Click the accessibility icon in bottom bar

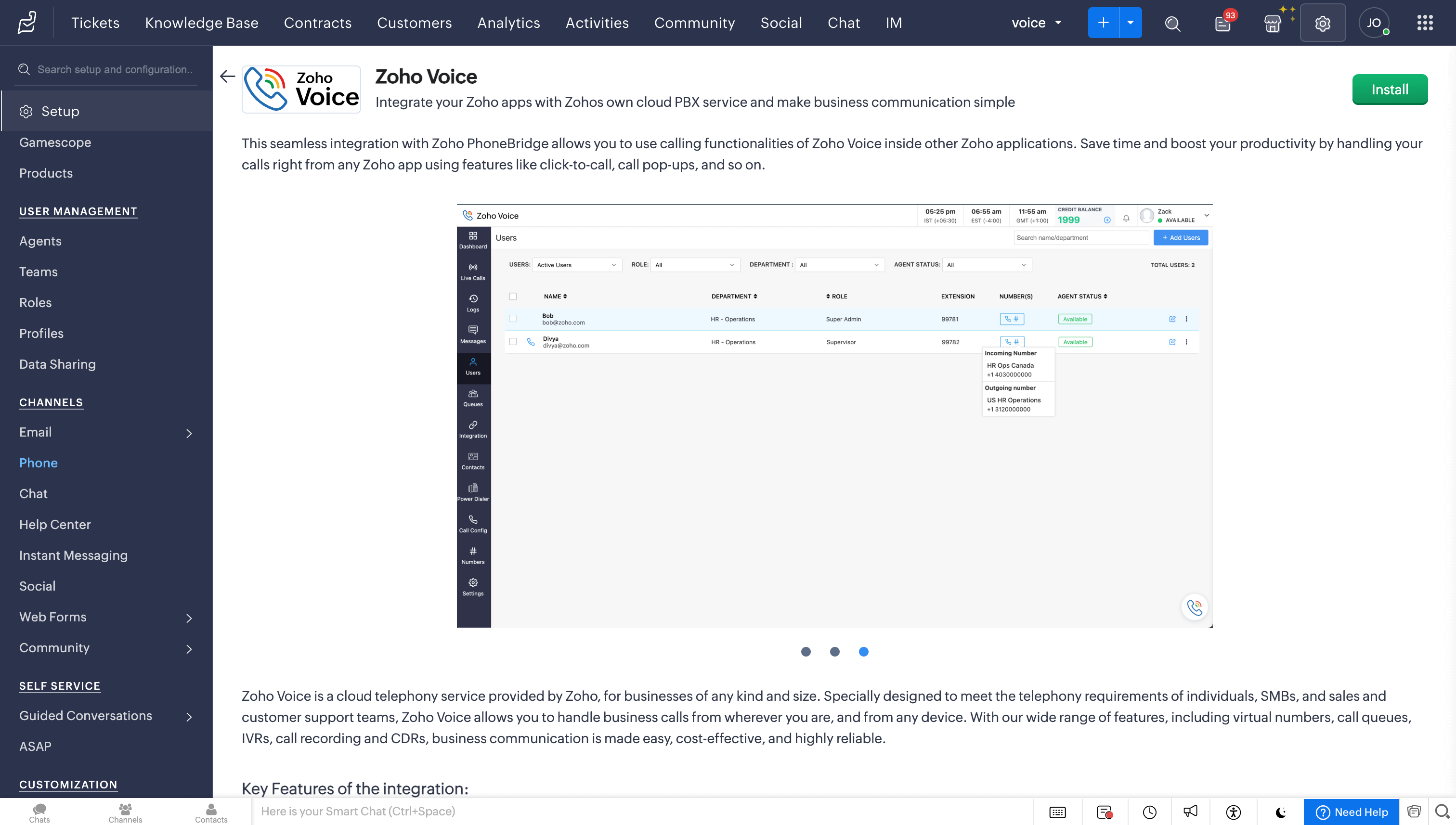tap(1233, 812)
